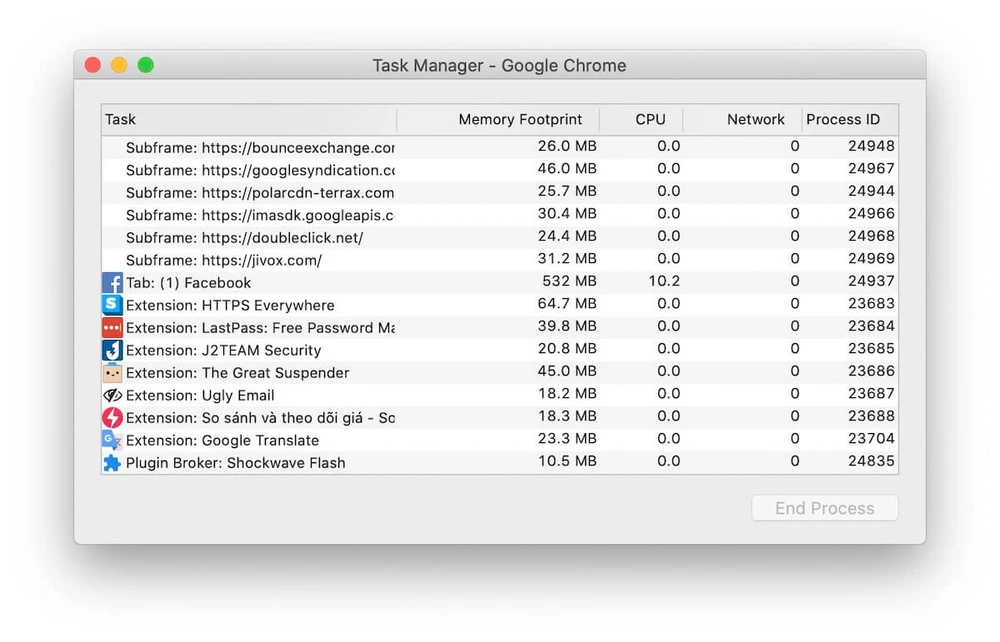Select the J2TEAM Security extension icon

click(112, 350)
